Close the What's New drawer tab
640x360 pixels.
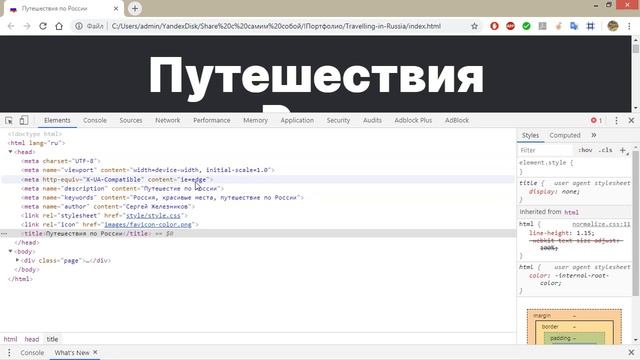(x=95, y=352)
